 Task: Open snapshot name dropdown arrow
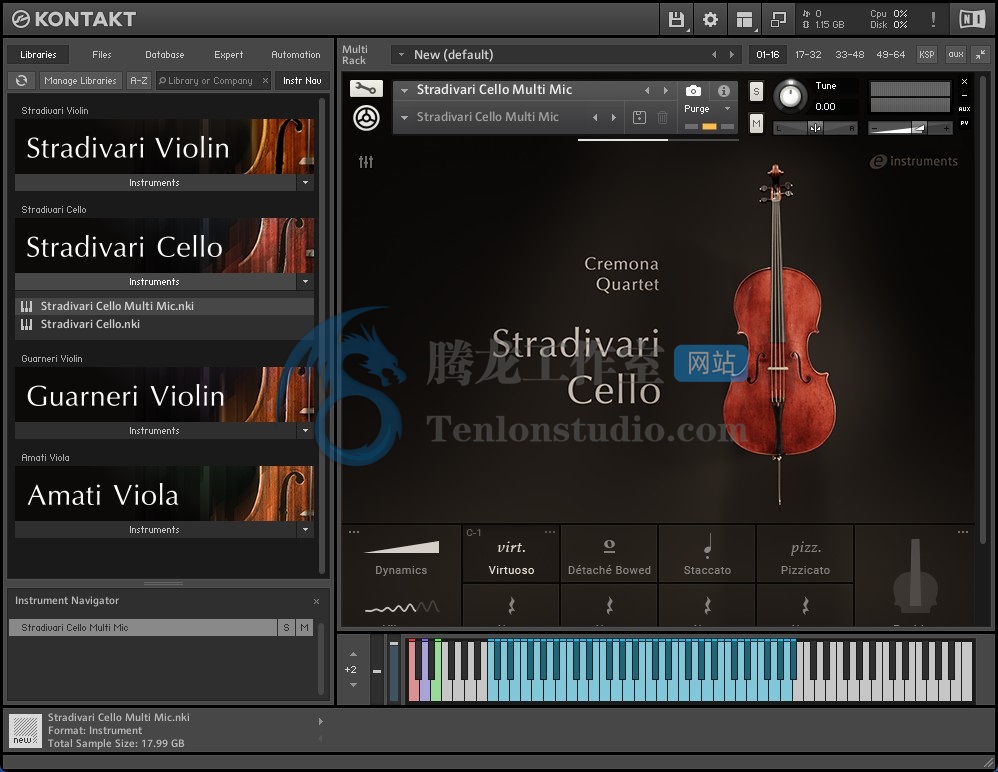(404, 117)
